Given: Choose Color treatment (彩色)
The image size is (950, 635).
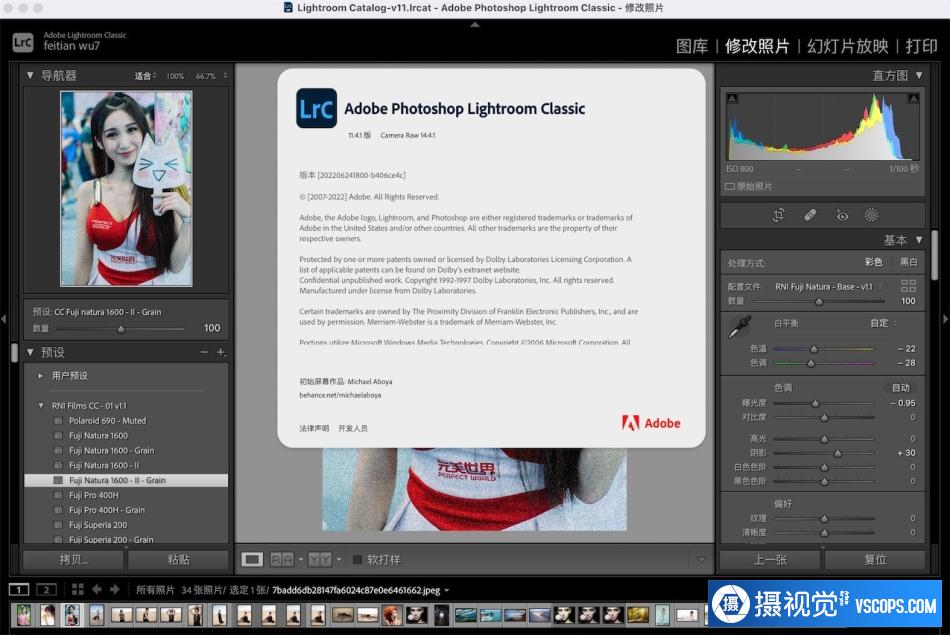Looking at the screenshot, I should point(874,262).
